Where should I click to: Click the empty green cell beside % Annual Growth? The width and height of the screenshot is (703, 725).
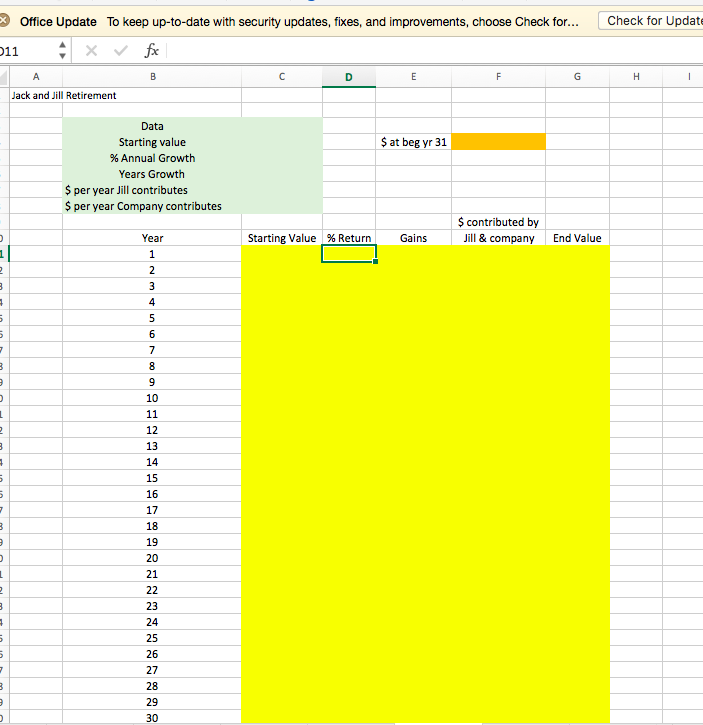tap(282, 158)
